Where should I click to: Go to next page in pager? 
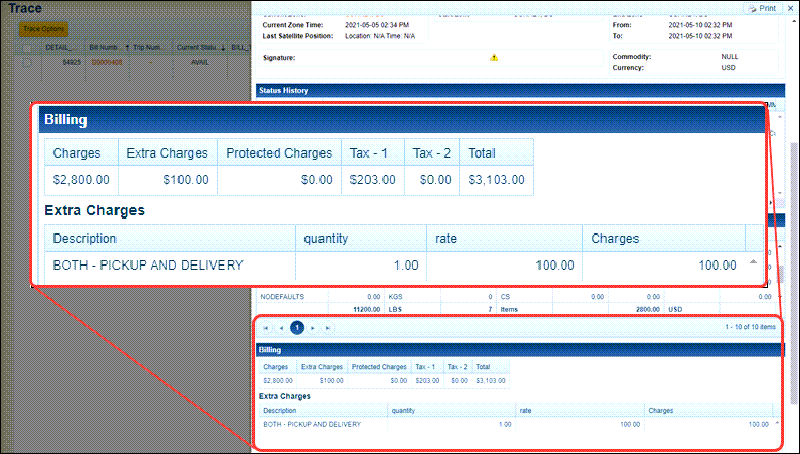point(313,327)
